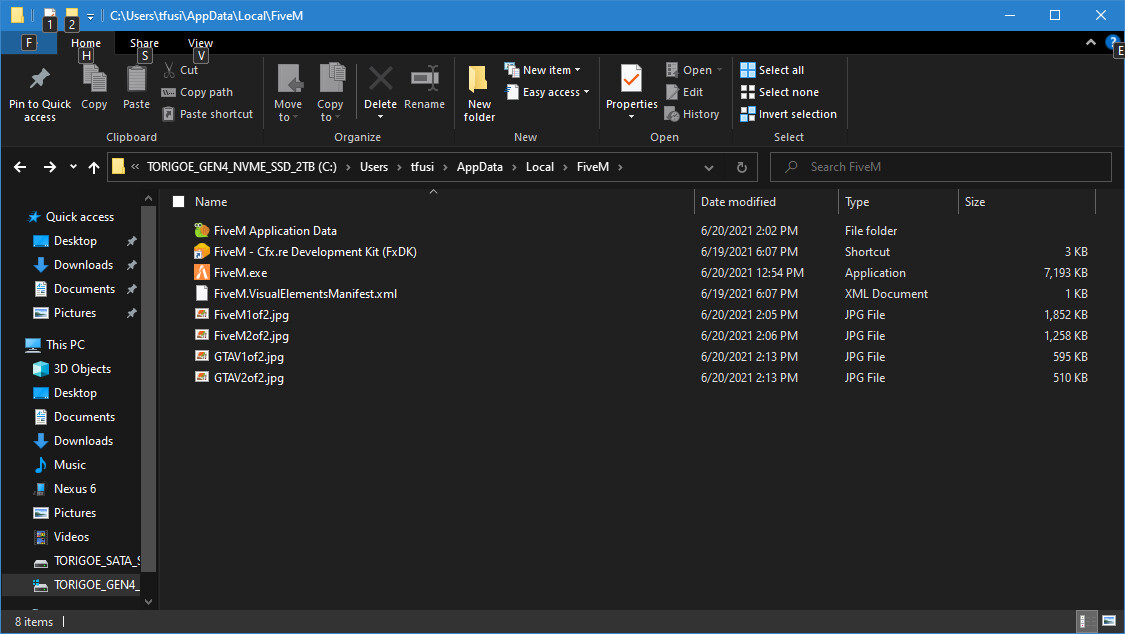Click the History command
1125x634 pixels.
pos(692,114)
